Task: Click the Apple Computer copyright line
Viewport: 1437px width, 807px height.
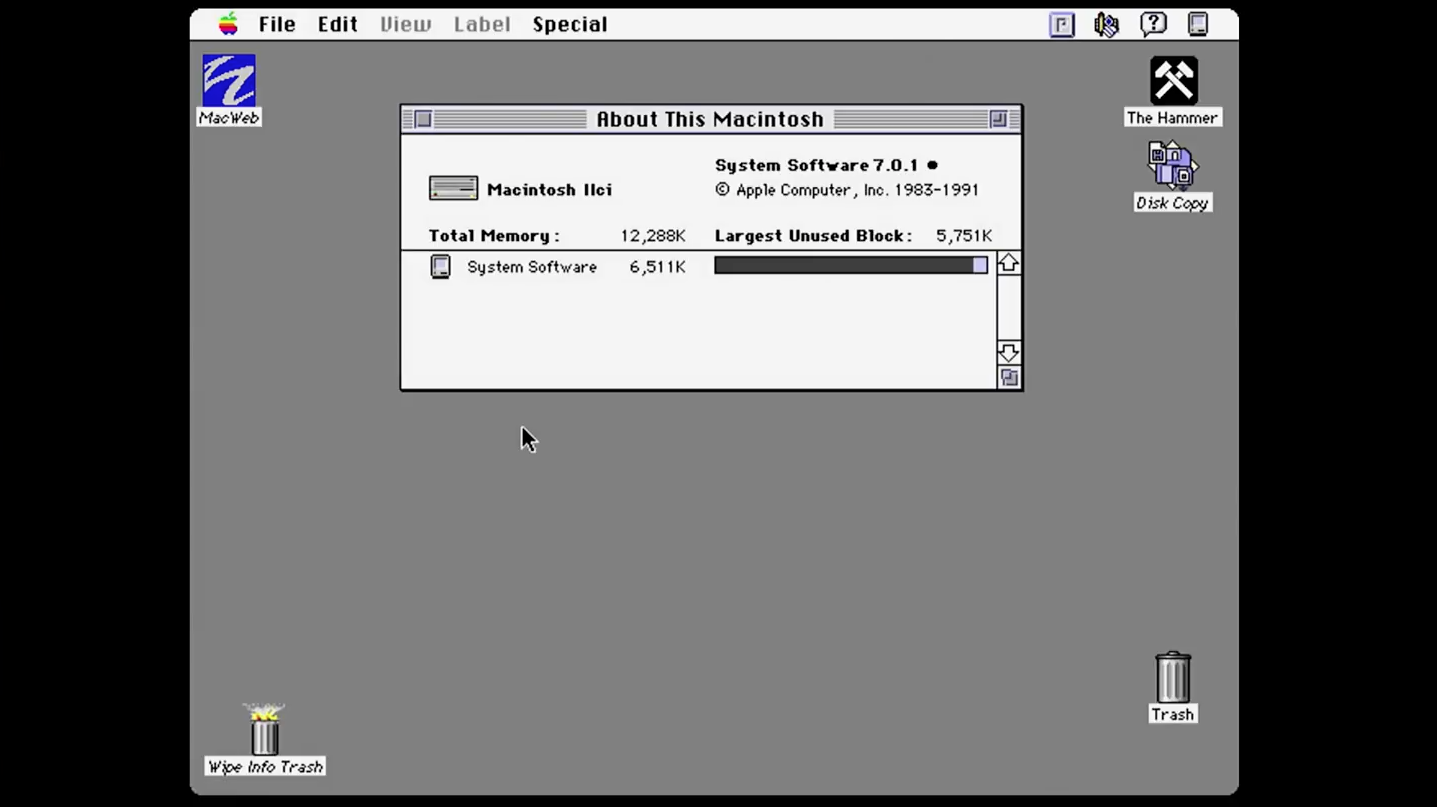Action: [847, 190]
